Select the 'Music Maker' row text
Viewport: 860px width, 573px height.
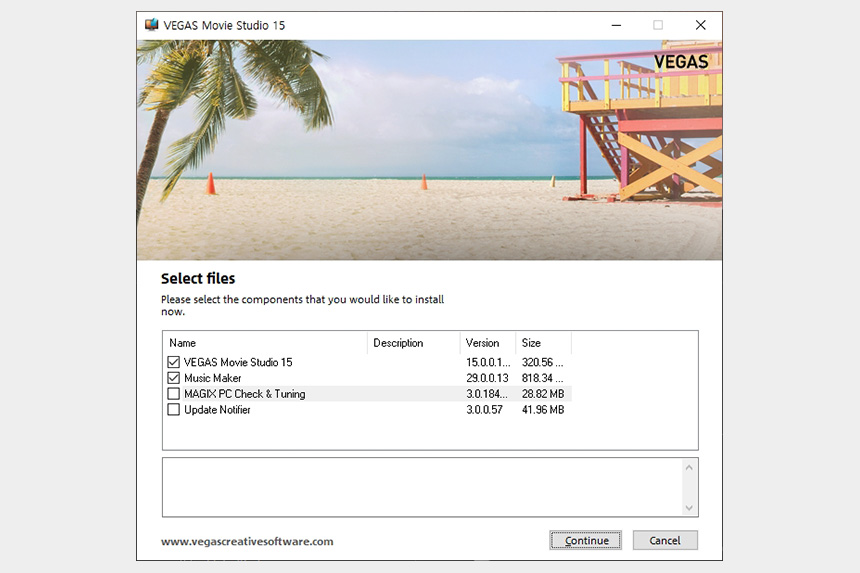(212, 378)
